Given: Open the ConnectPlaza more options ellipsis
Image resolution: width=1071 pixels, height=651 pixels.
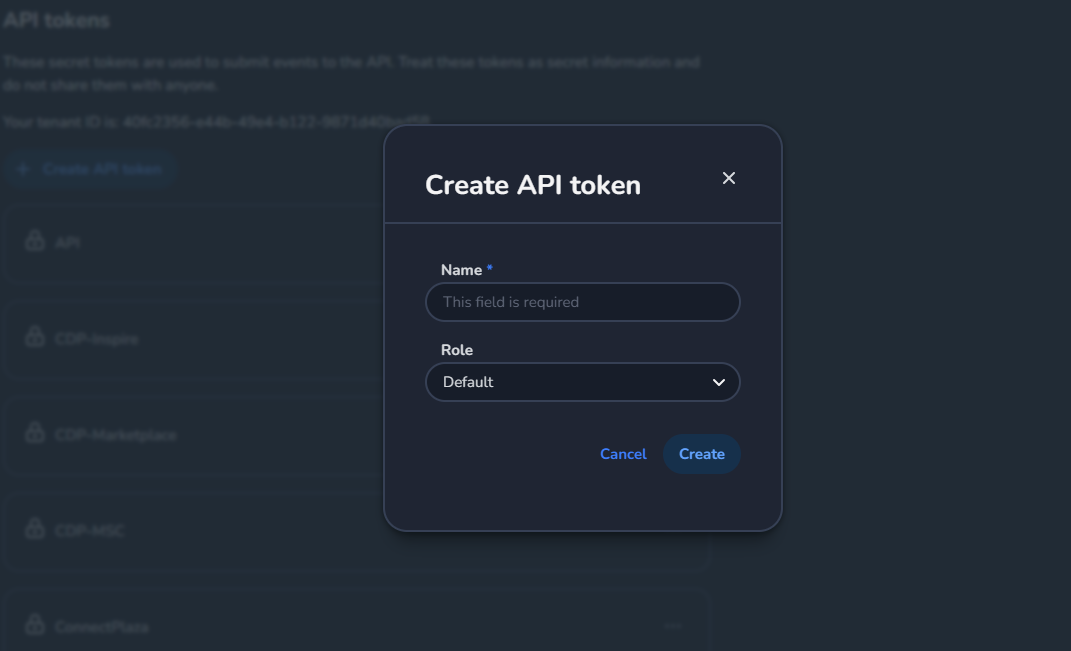Looking at the screenshot, I should (x=673, y=626).
